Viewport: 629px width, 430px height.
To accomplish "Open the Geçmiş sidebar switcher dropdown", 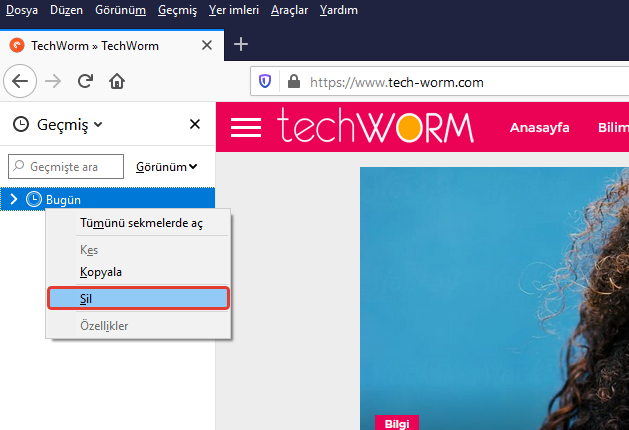I will point(59,124).
